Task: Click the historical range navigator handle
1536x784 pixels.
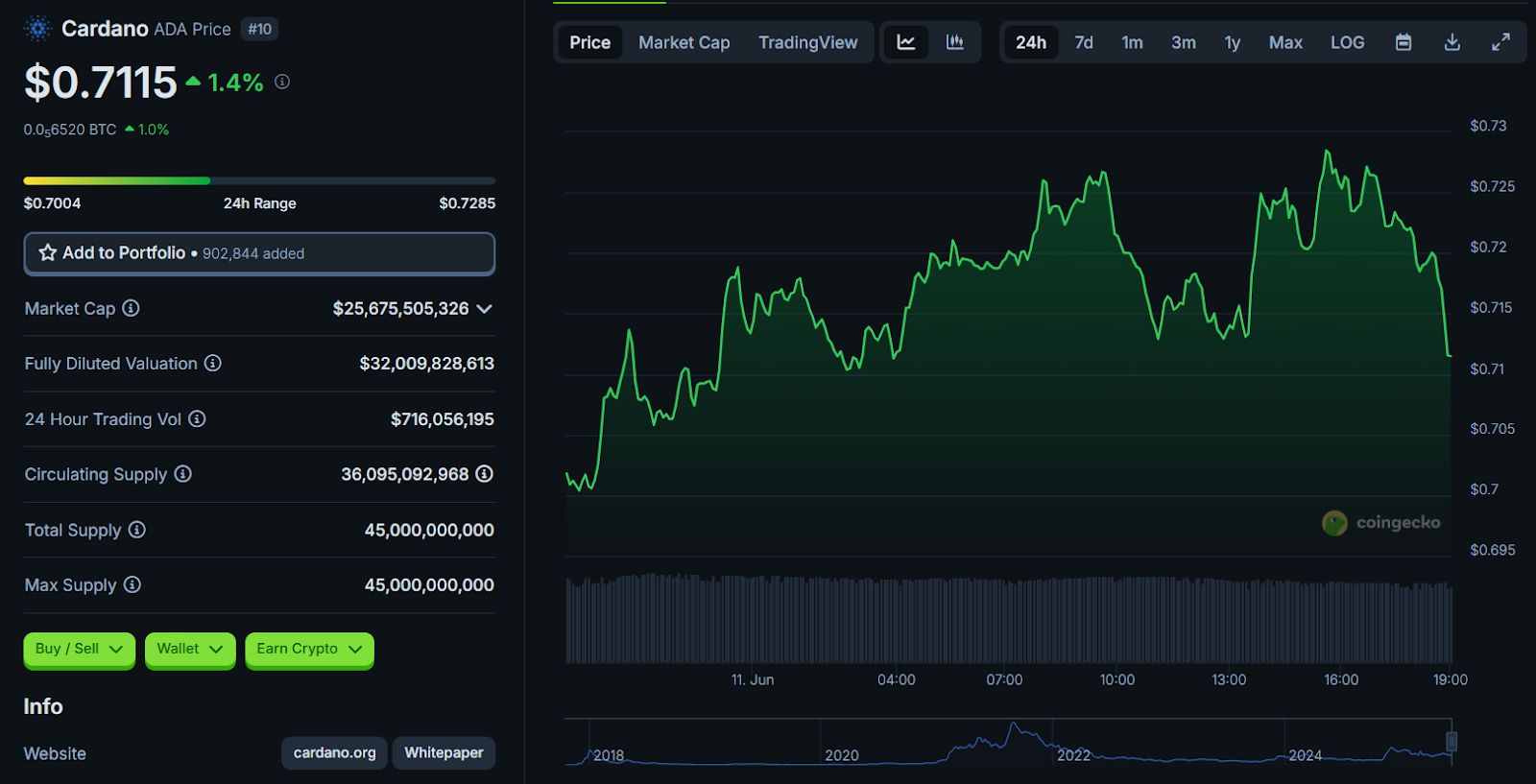Action: click(x=1451, y=741)
